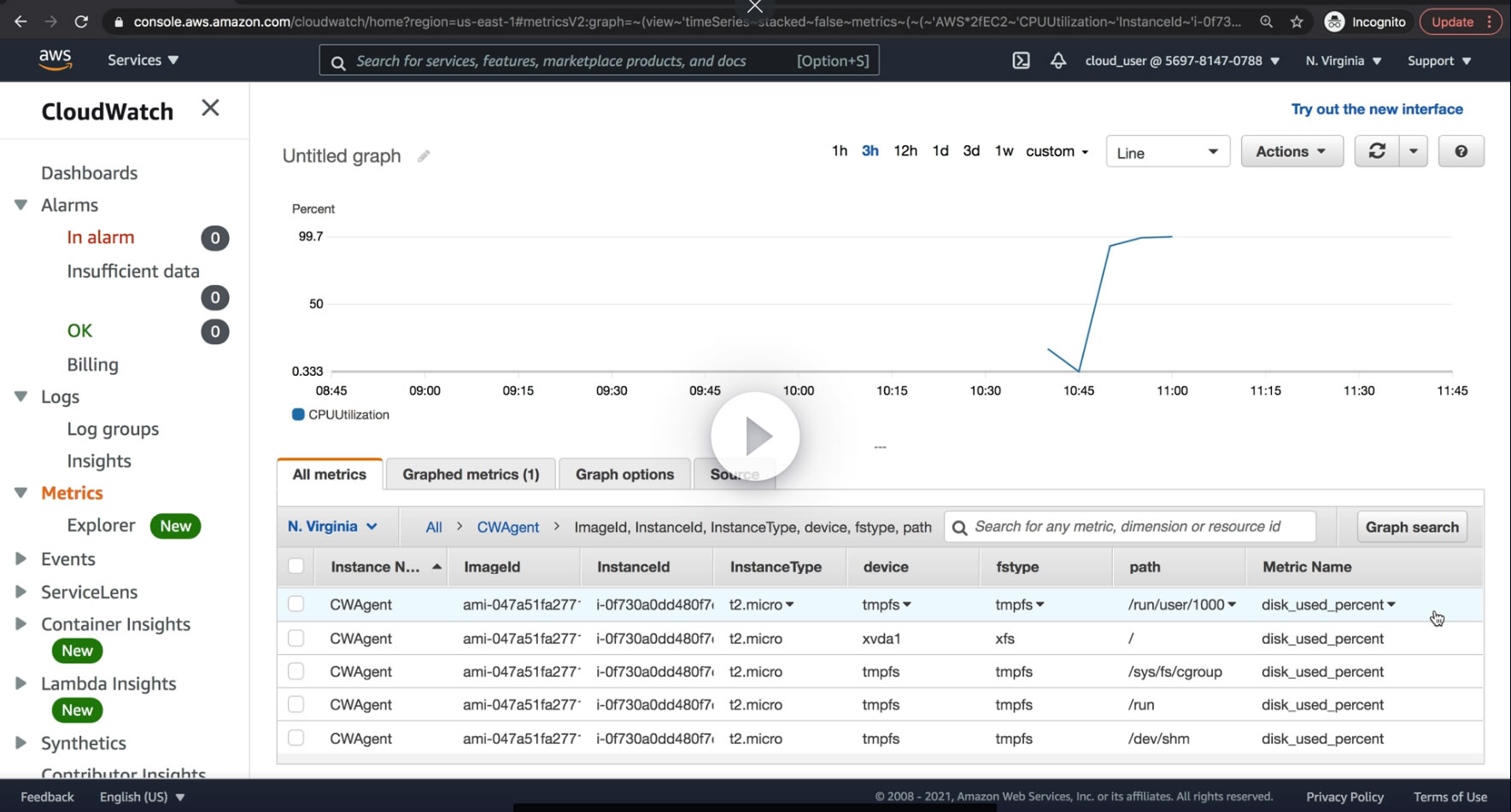Open the English (US) language selector
The image size is (1511, 812).
pos(143,797)
